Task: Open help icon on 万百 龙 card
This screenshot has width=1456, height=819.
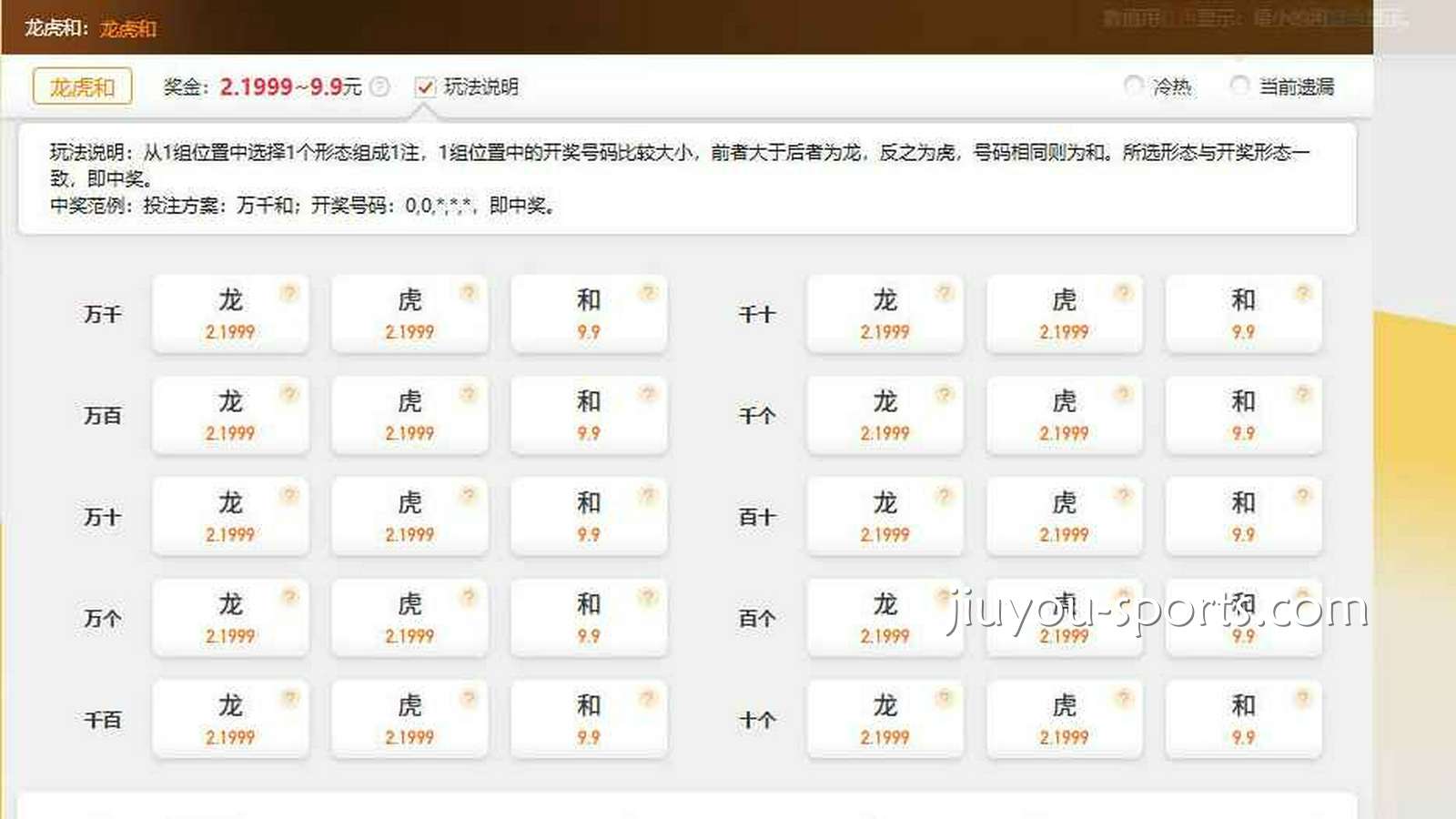Action: coord(289,393)
